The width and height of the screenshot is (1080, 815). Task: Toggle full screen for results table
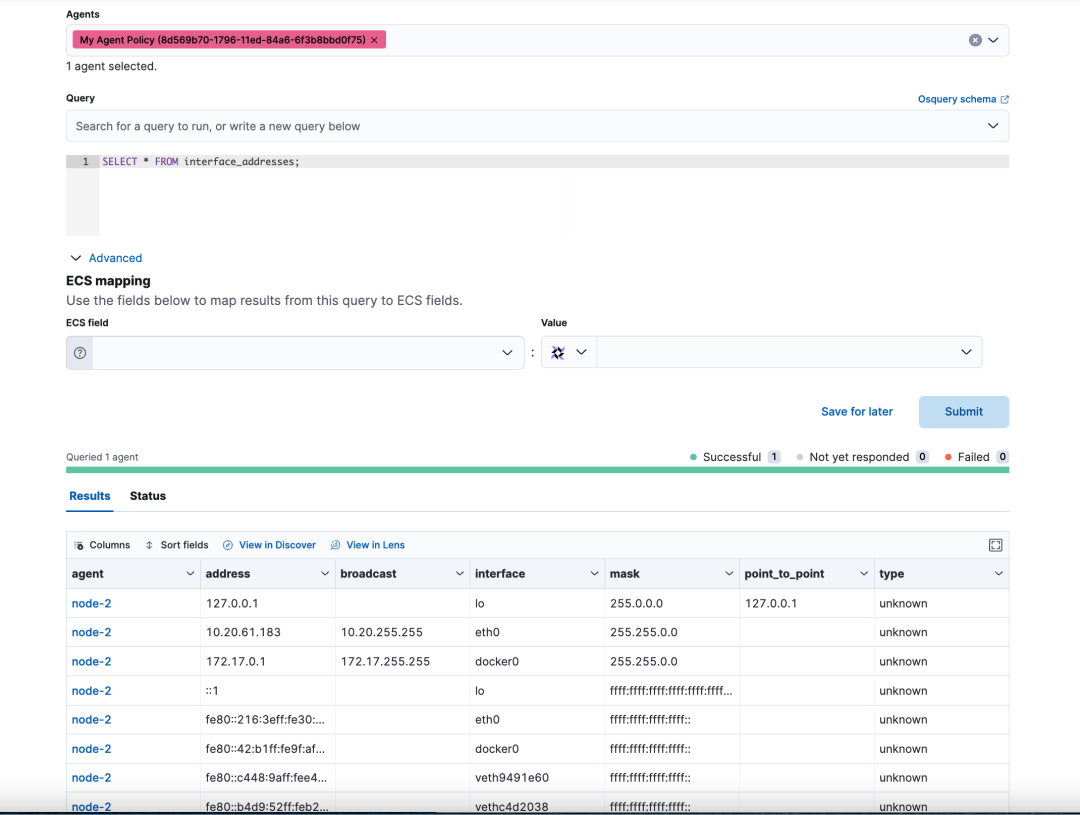tap(995, 545)
